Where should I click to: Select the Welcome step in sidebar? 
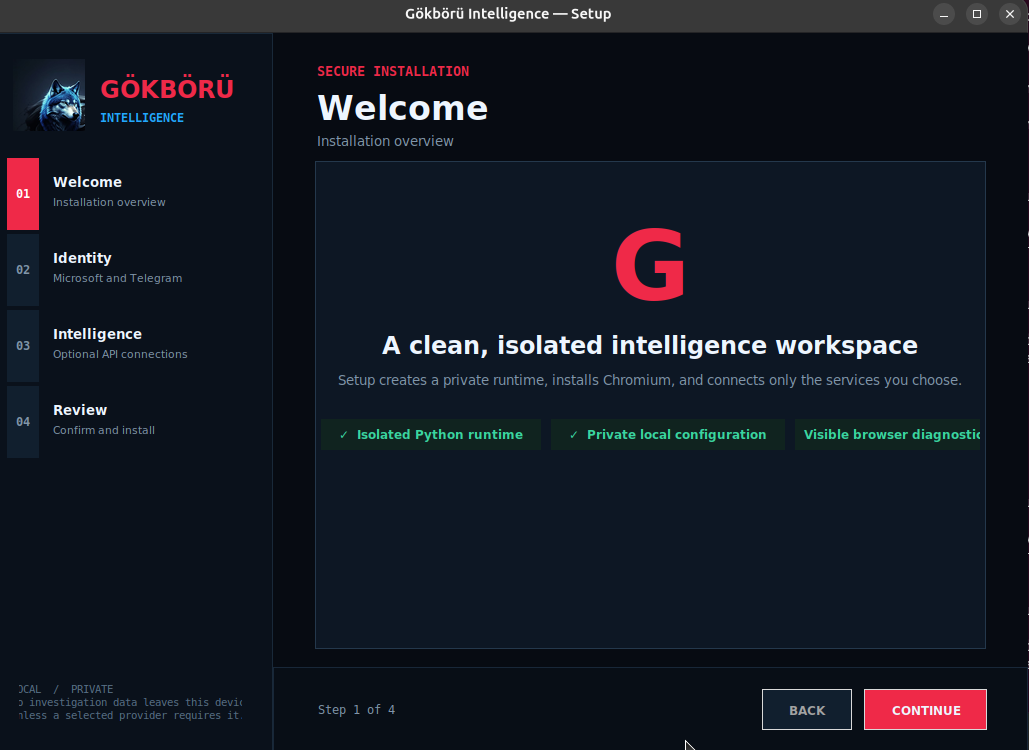(x=136, y=194)
